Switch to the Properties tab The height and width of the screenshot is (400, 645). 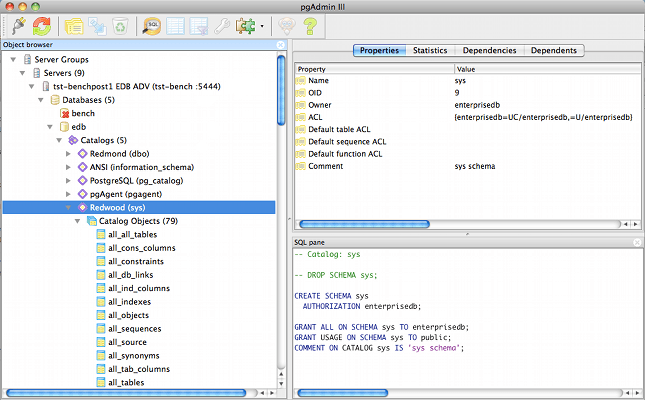(379, 50)
